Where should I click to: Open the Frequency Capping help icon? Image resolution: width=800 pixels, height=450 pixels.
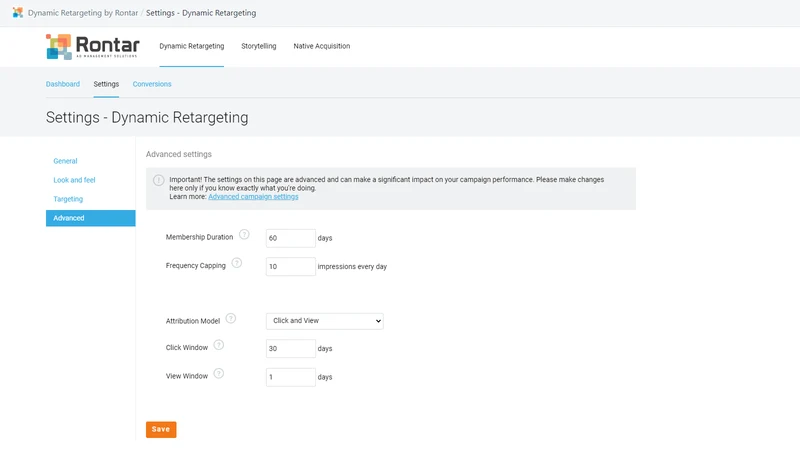click(x=237, y=263)
